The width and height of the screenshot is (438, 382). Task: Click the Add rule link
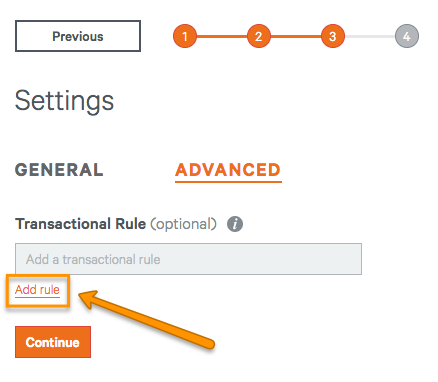[x=37, y=290]
